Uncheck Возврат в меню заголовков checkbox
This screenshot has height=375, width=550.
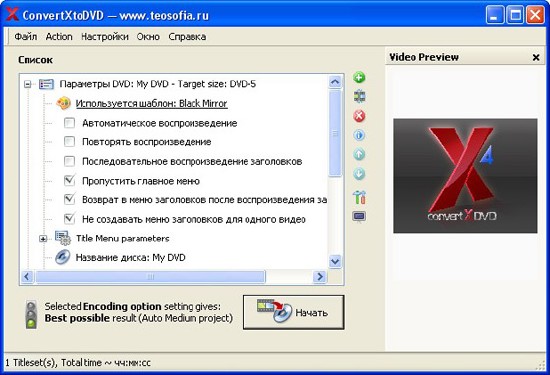(x=69, y=200)
